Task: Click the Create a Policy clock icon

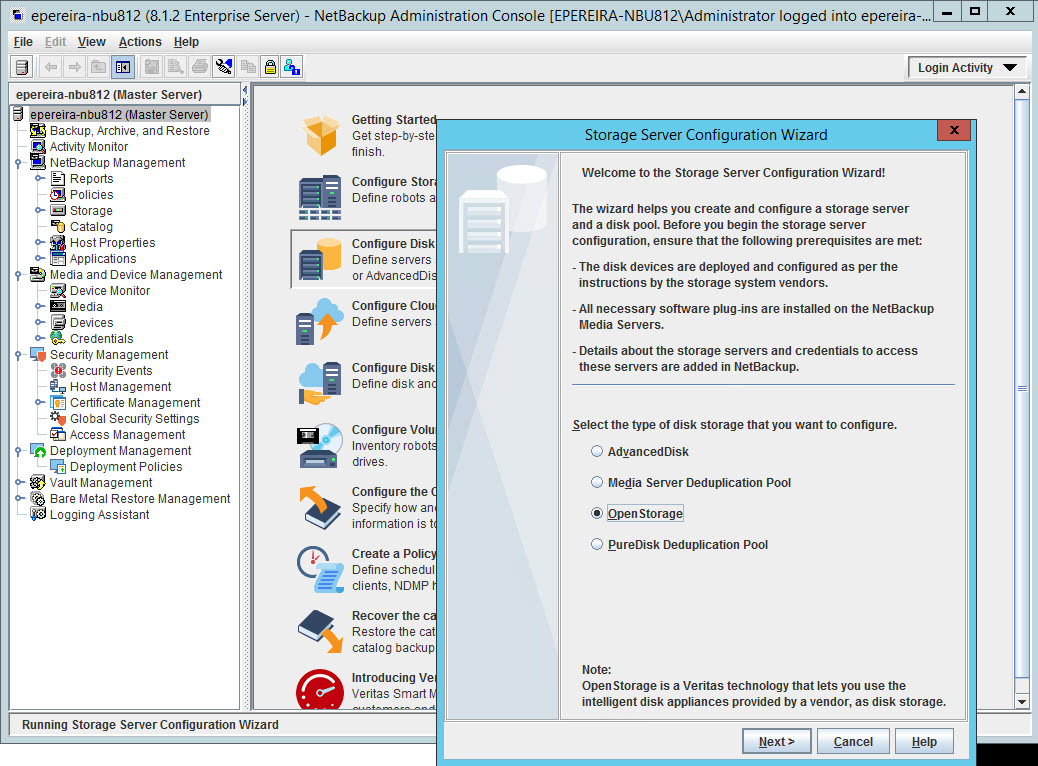Action: (x=320, y=569)
